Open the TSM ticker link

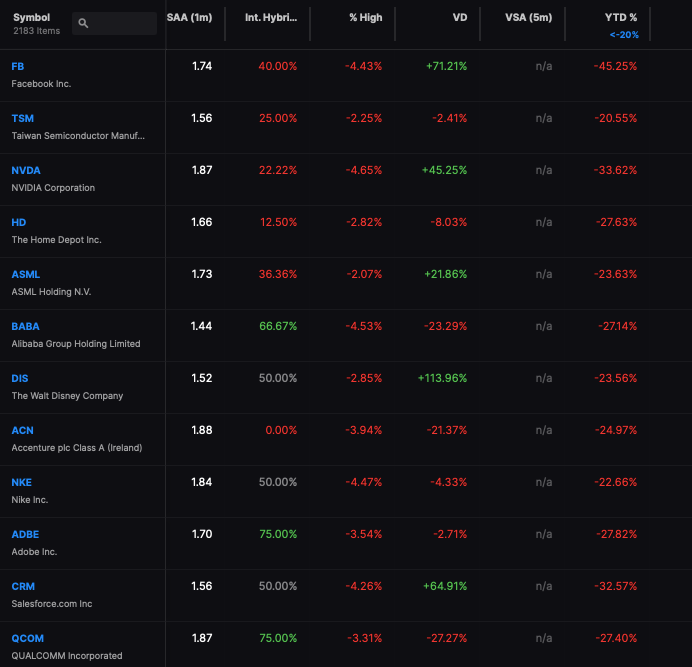(x=23, y=119)
